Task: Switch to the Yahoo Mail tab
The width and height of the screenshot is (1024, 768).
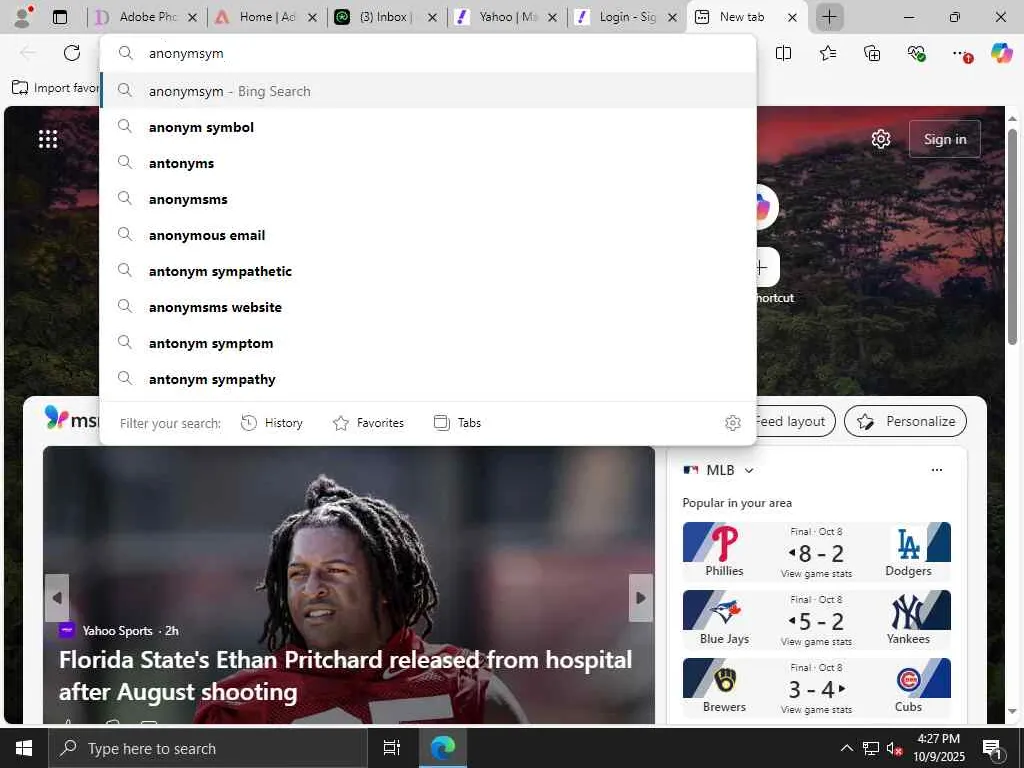Action: click(x=507, y=17)
